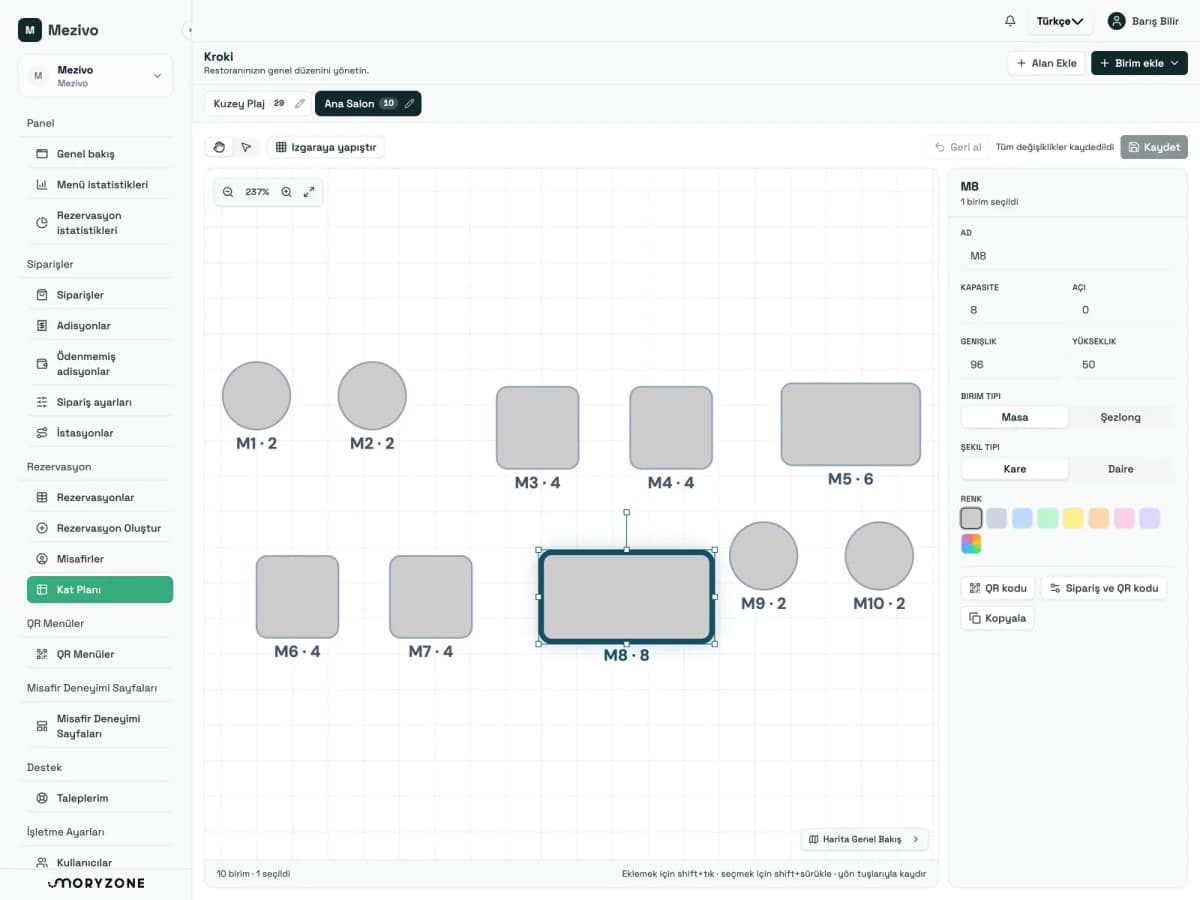Open Sipariş ayarları
This screenshot has height=900, width=1200.
click(99, 402)
